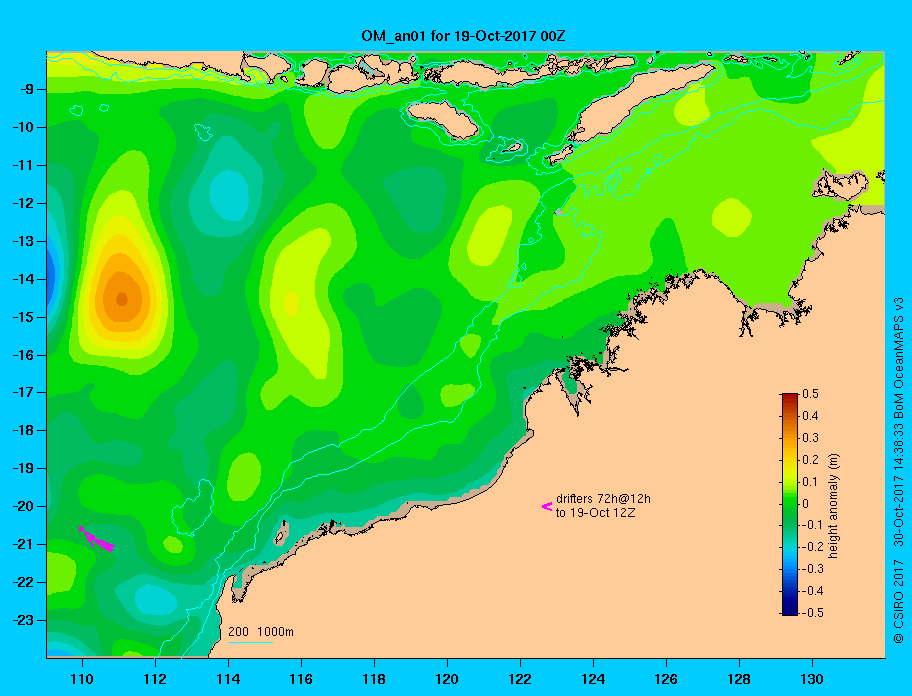
Task: Click the "200 1000m" contour legend label
Action: pos(261,631)
